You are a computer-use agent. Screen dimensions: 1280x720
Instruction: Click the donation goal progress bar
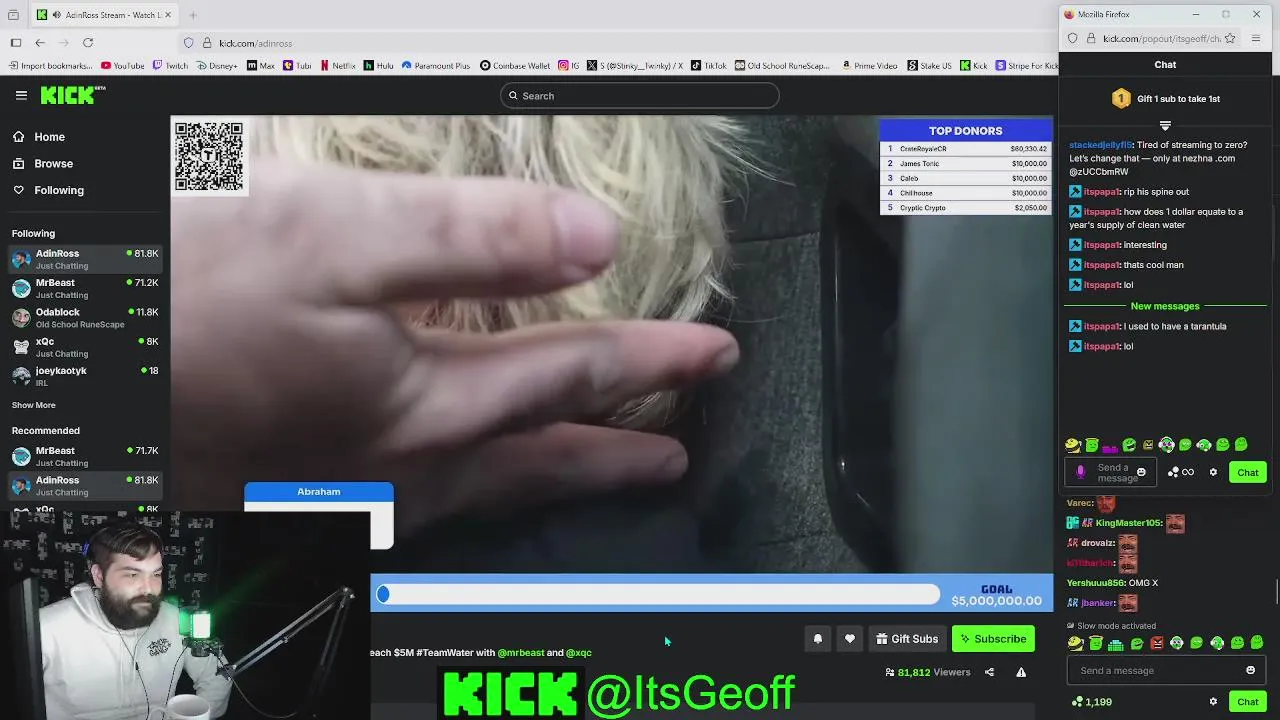click(658, 594)
